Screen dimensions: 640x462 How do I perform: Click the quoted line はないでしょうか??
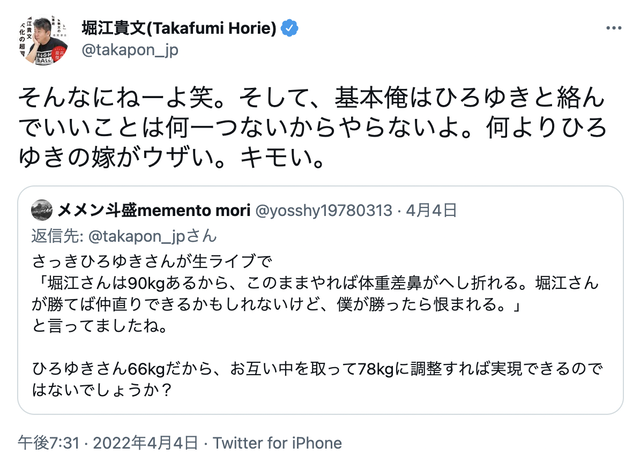[x=102, y=390]
